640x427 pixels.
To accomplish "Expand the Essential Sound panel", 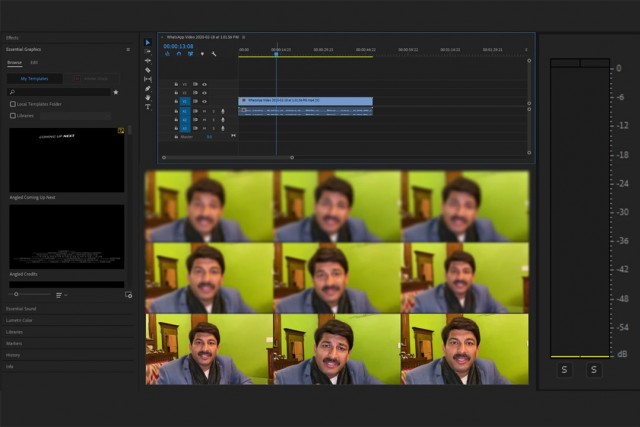I will point(21,309).
